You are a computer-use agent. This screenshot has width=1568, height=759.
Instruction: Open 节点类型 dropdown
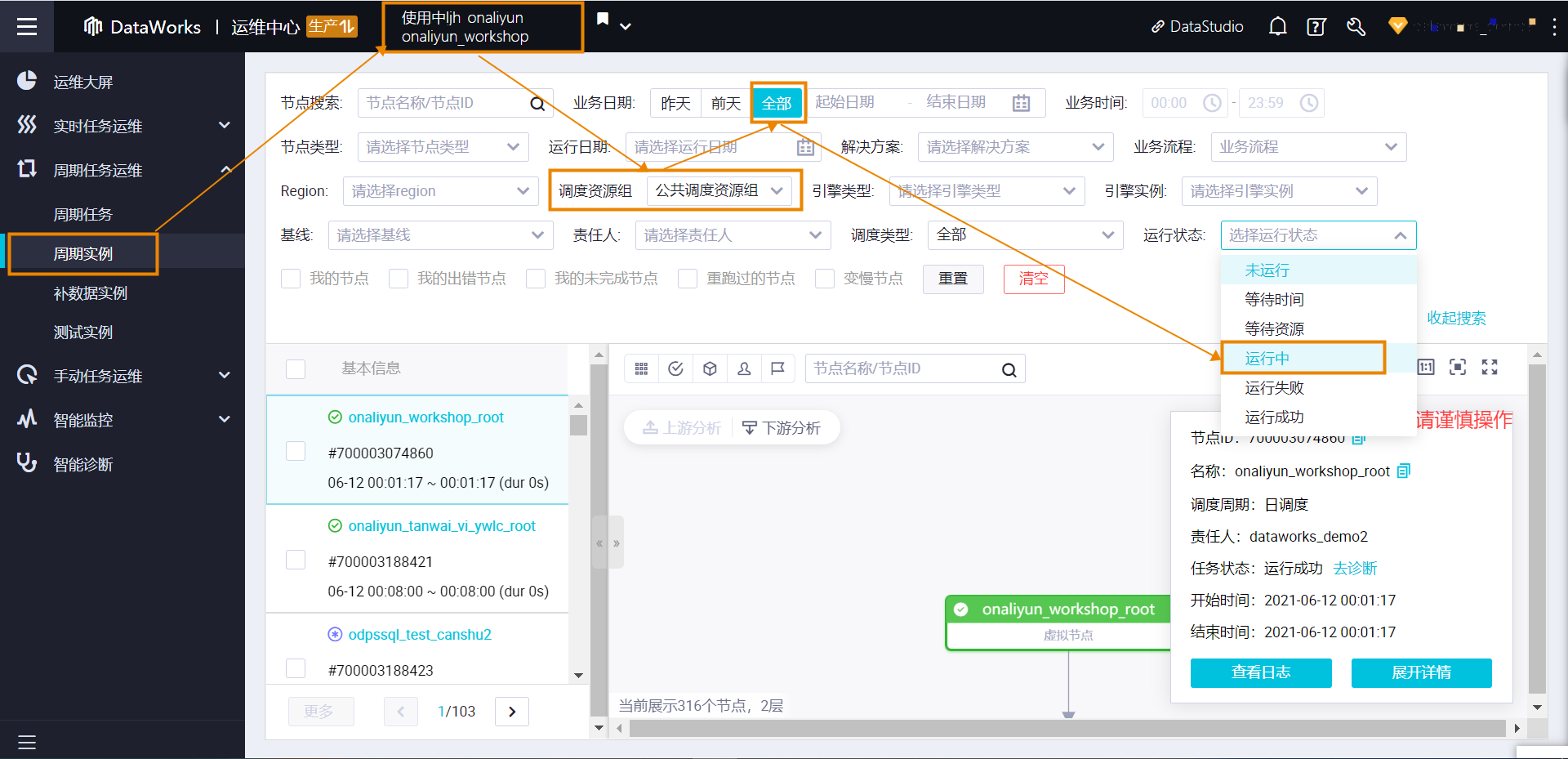click(x=443, y=147)
